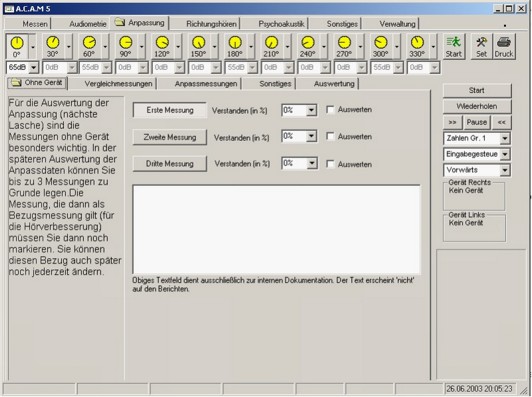Switch to the Psychoakustik tab

[x=281, y=24]
